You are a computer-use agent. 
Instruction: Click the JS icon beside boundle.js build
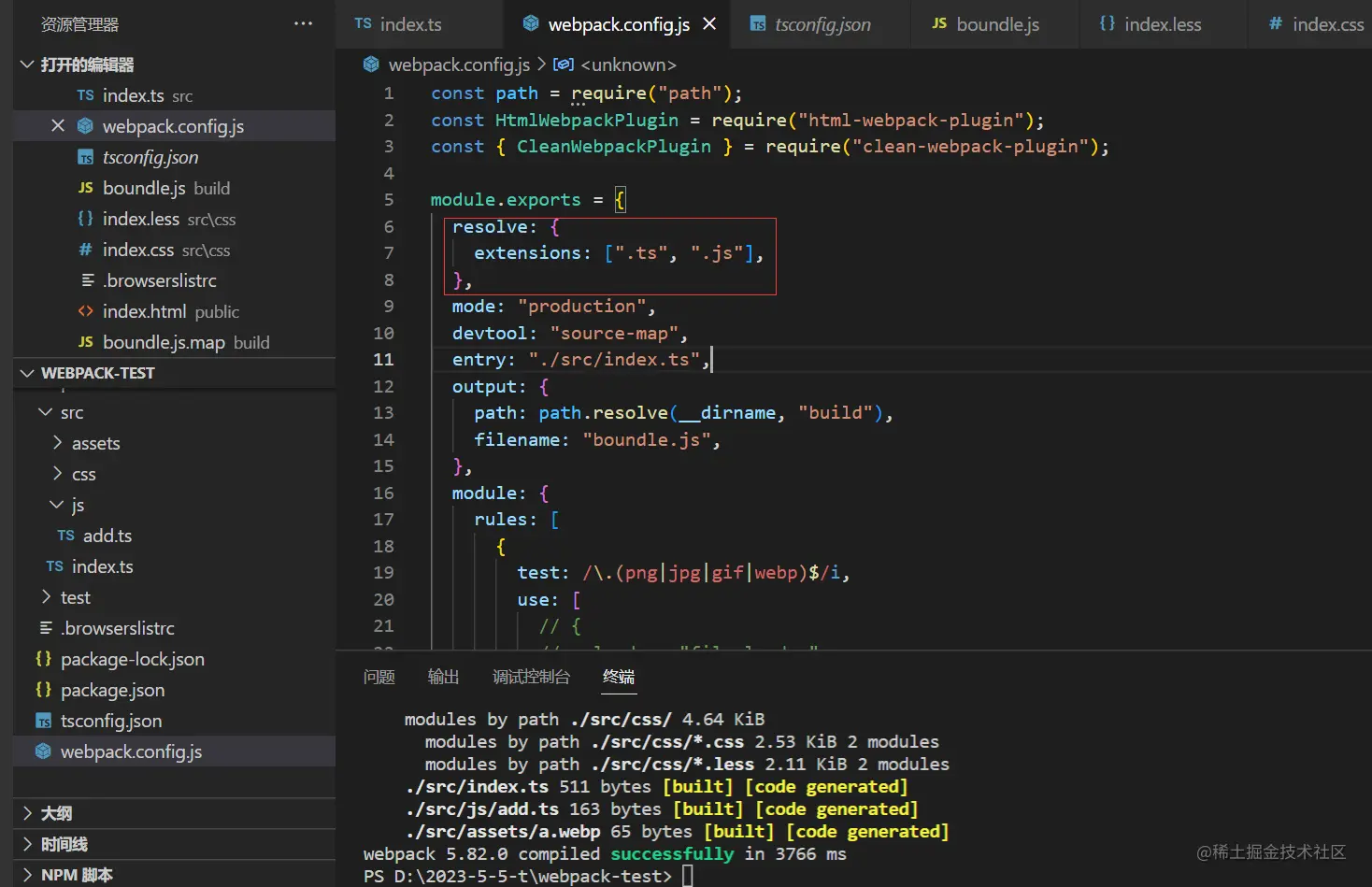pyautogui.click(x=85, y=188)
